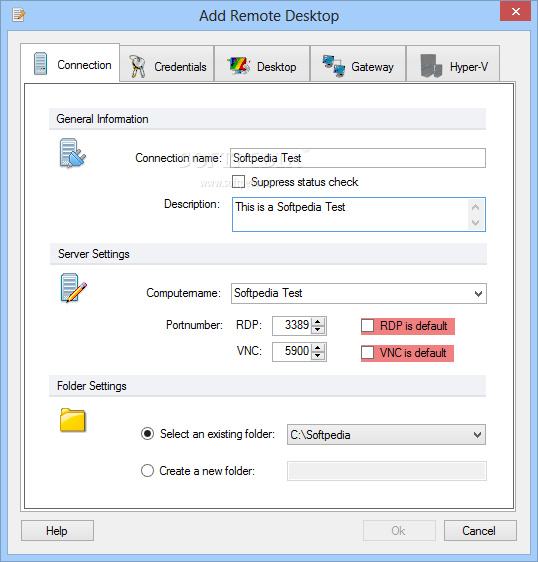Check VNC is default
The height and width of the screenshot is (562, 538).
click(x=367, y=353)
